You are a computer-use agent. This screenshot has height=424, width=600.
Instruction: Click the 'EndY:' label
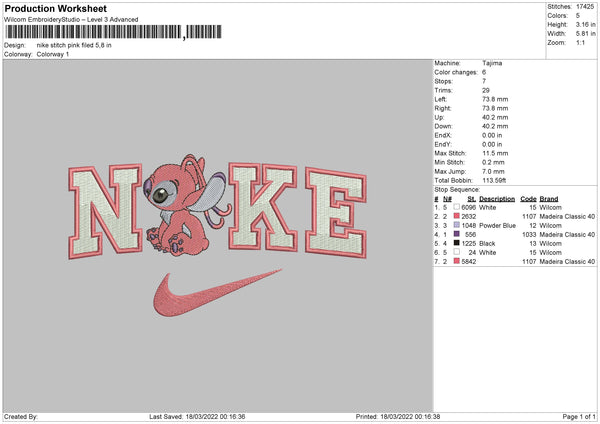(443, 144)
